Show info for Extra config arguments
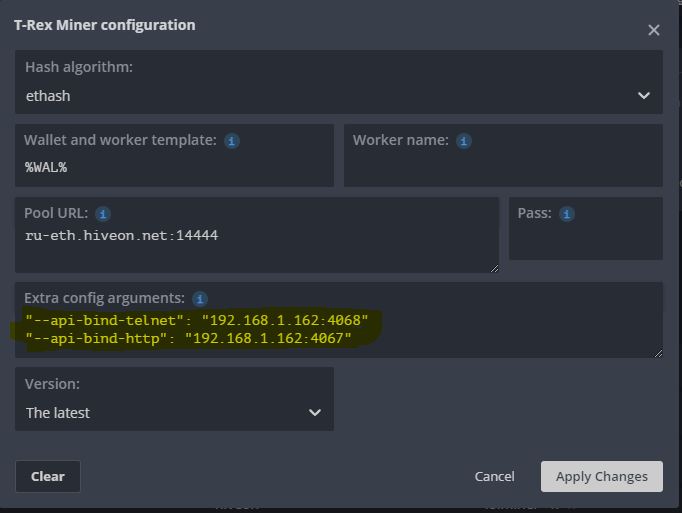Viewport: 682px width, 513px height. click(200, 299)
